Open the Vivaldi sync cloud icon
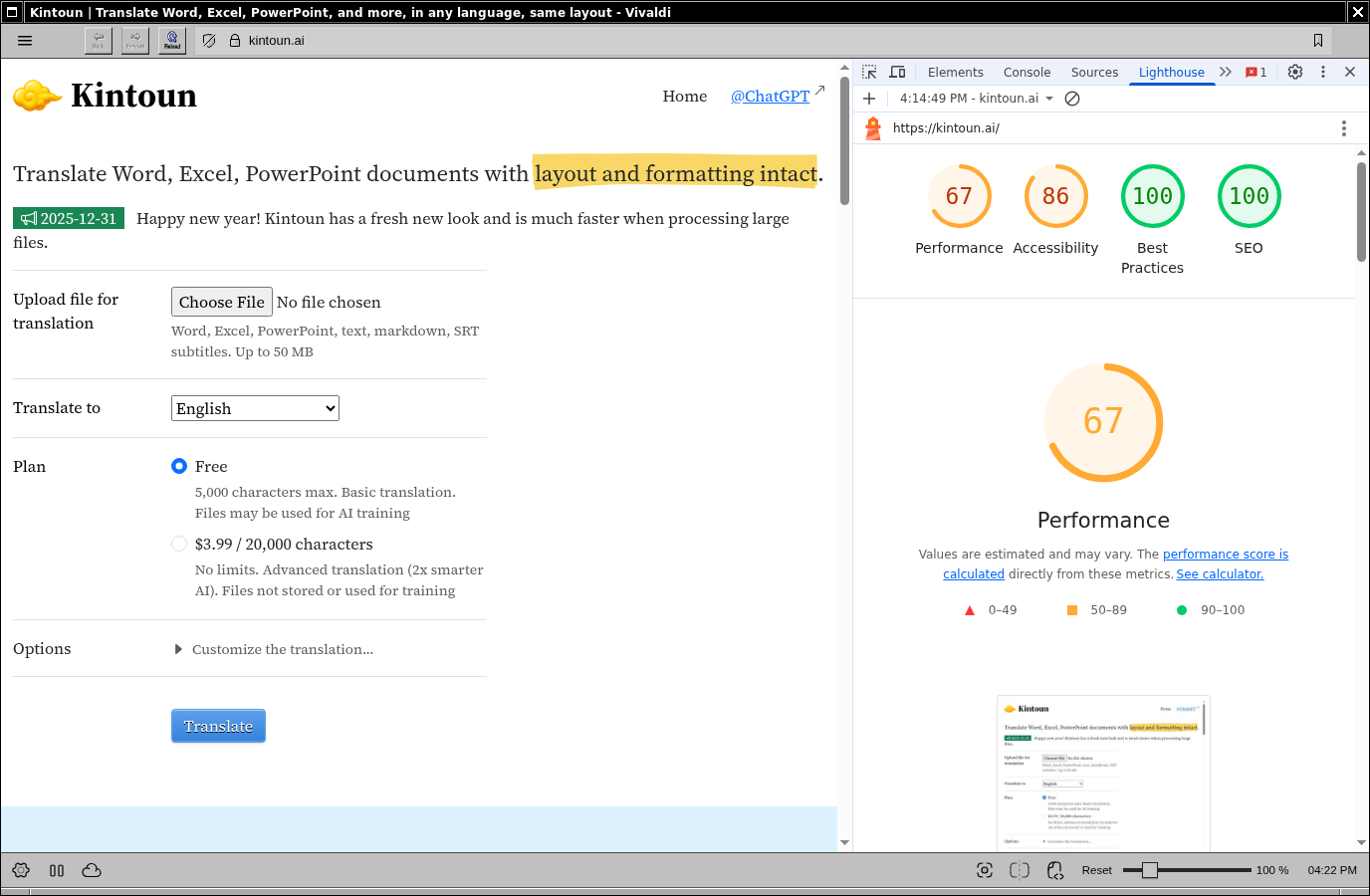This screenshot has width=1370, height=896. point(92,870)
